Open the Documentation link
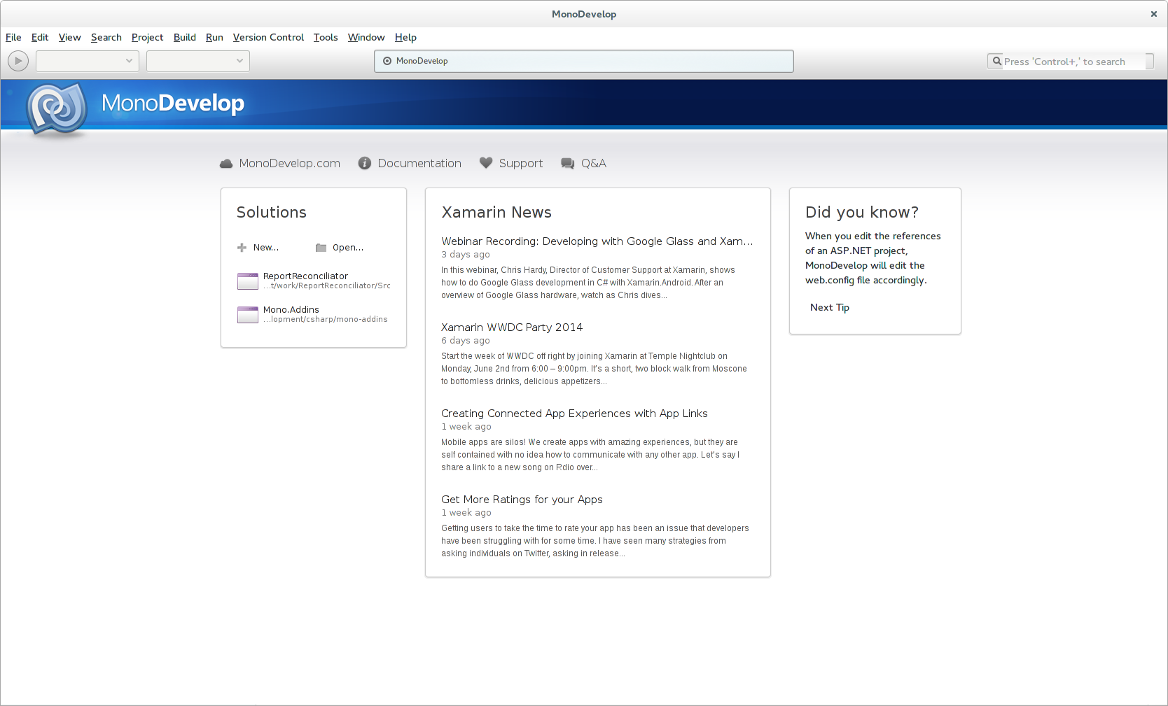The image size is (1168, 706). (419, 163)
